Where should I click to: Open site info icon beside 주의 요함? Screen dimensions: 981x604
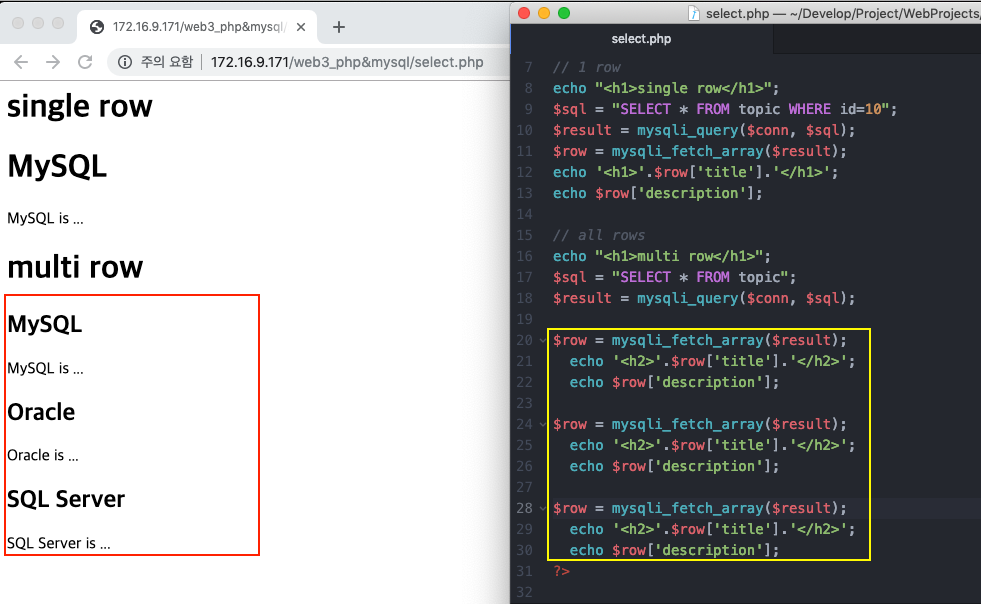pos(125,62)
